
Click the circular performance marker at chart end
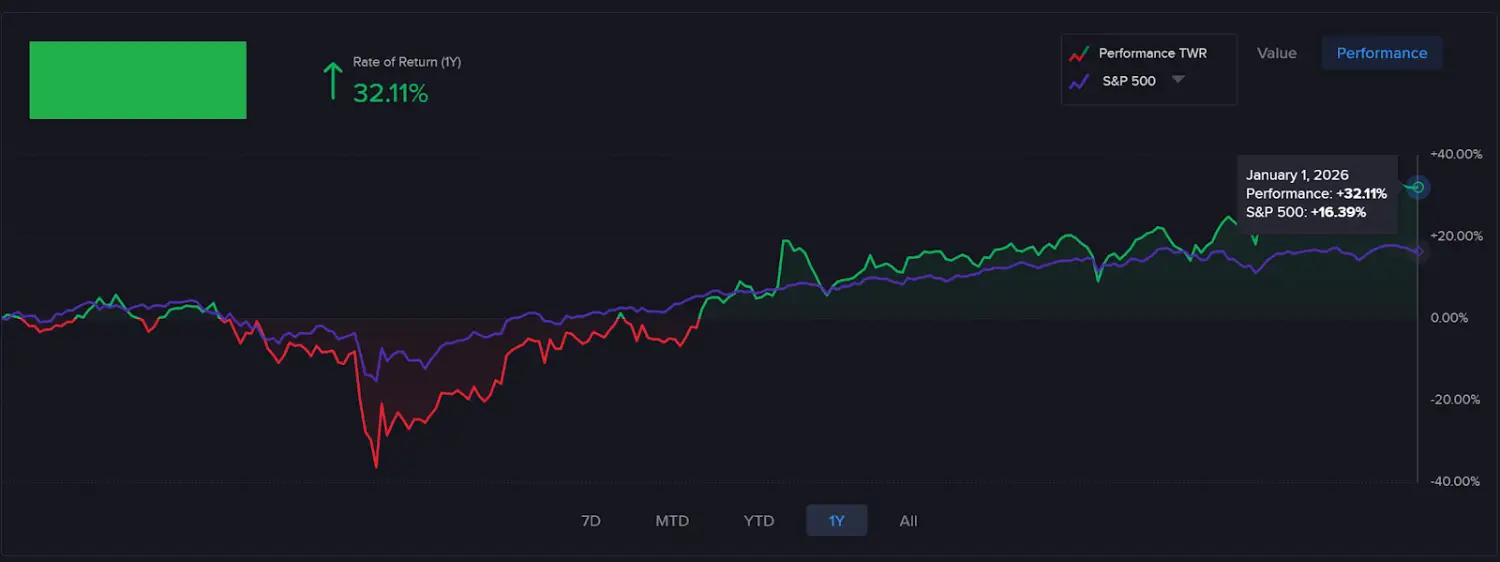click(1417, 187)
